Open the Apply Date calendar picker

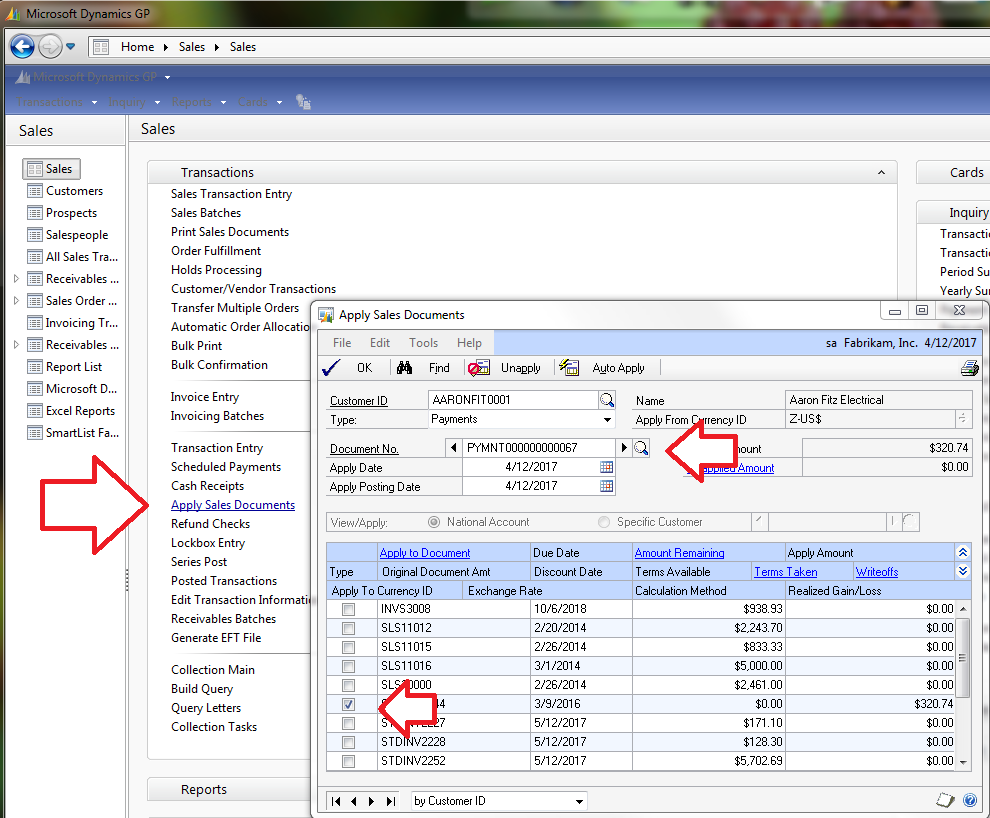(x=606, y=467)
